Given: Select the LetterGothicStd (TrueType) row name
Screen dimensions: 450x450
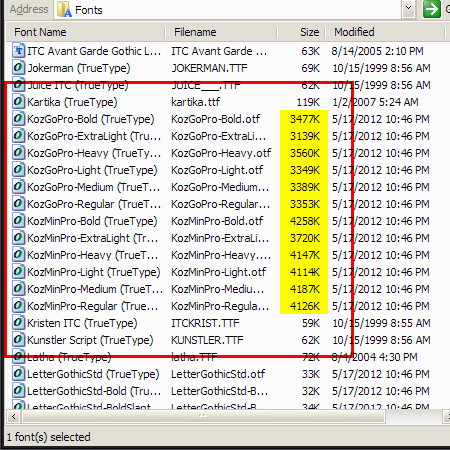Looking at the screenshot, I should coord(93,374).
